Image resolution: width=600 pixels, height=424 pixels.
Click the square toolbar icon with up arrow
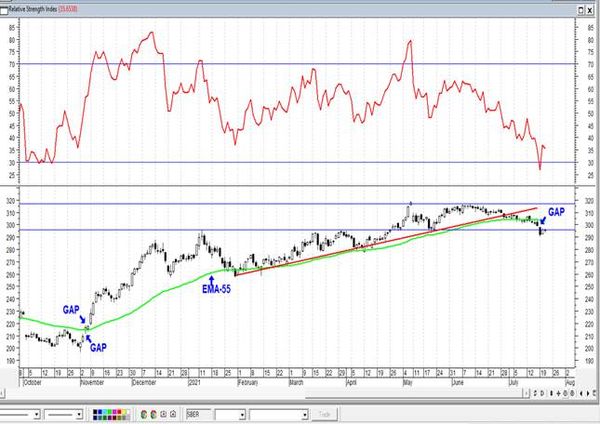click(x=163, y=414)
